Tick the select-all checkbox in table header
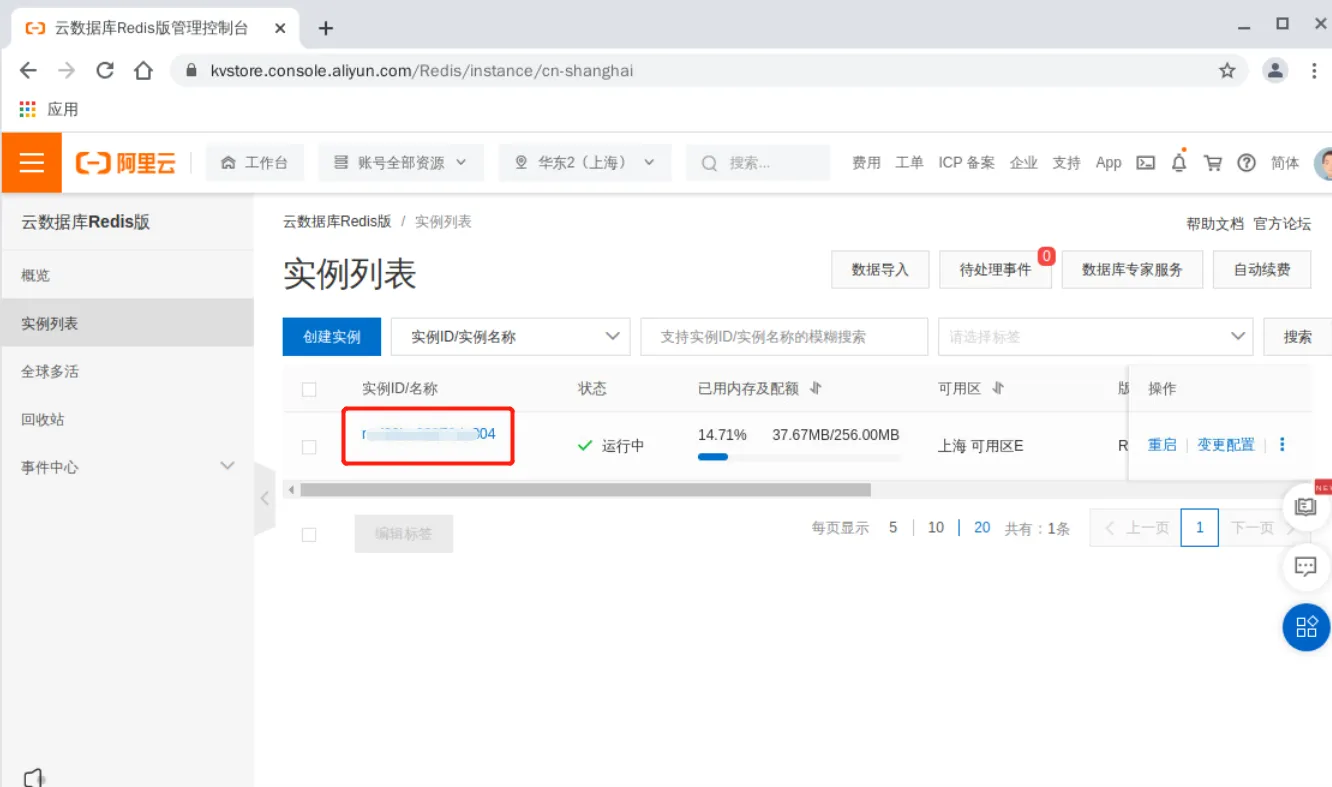1332x787 pixels. pyautogui.click(x=309, y=390)
